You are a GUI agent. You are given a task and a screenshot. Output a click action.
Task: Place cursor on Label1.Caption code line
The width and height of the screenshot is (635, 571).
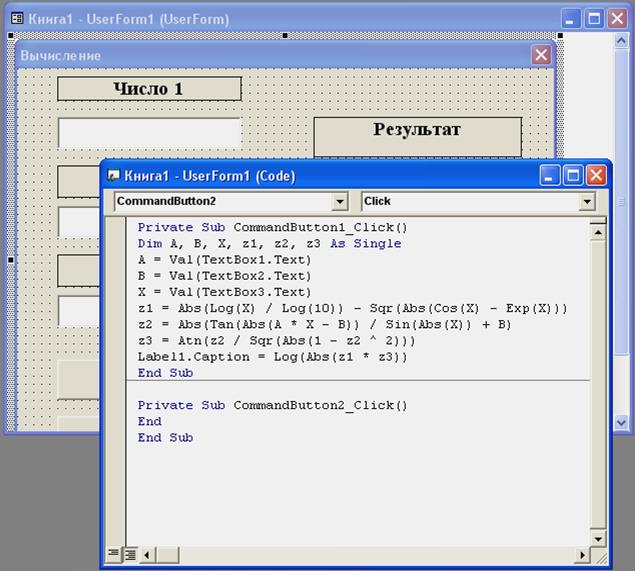272,356
